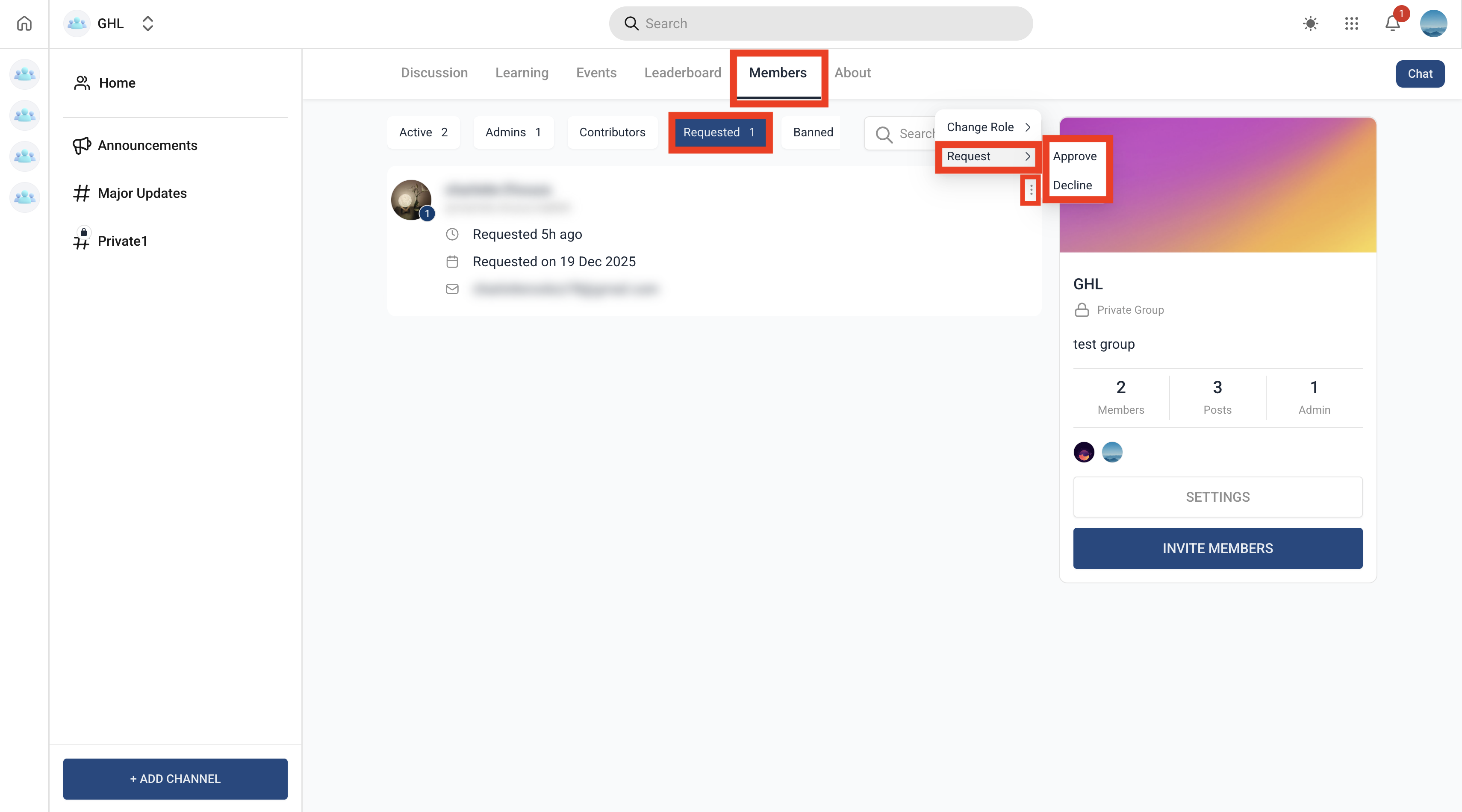
Task: Switch to the Leaderboard tab
Action: click(682, 73)
